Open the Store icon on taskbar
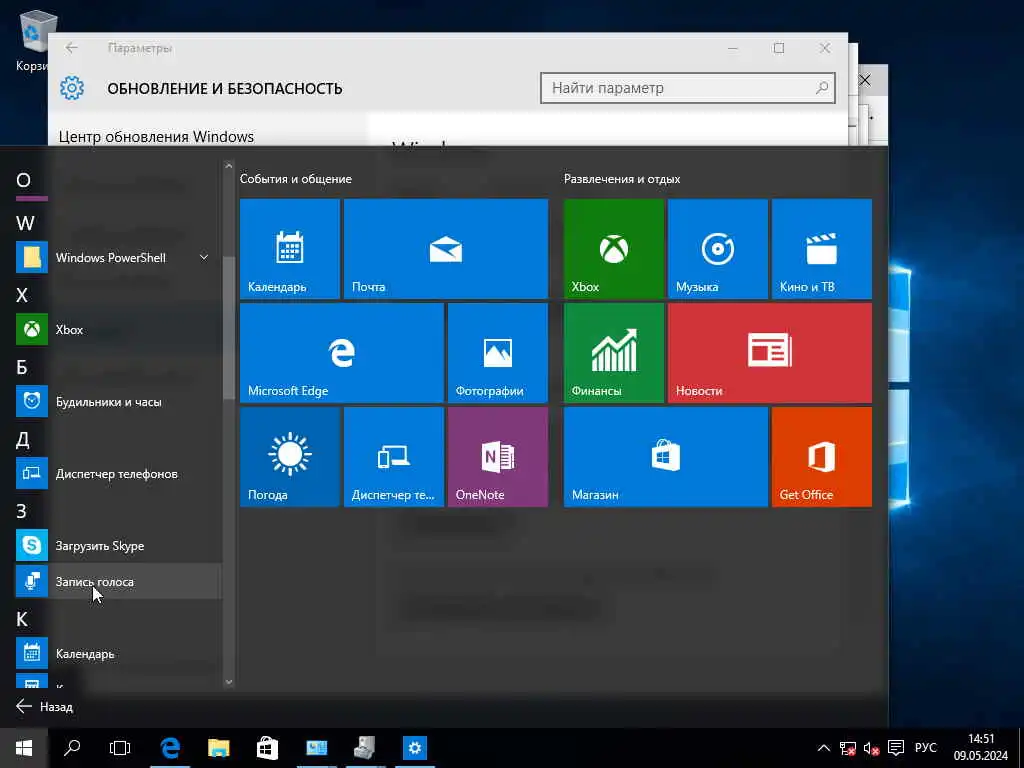 (267, 748)
